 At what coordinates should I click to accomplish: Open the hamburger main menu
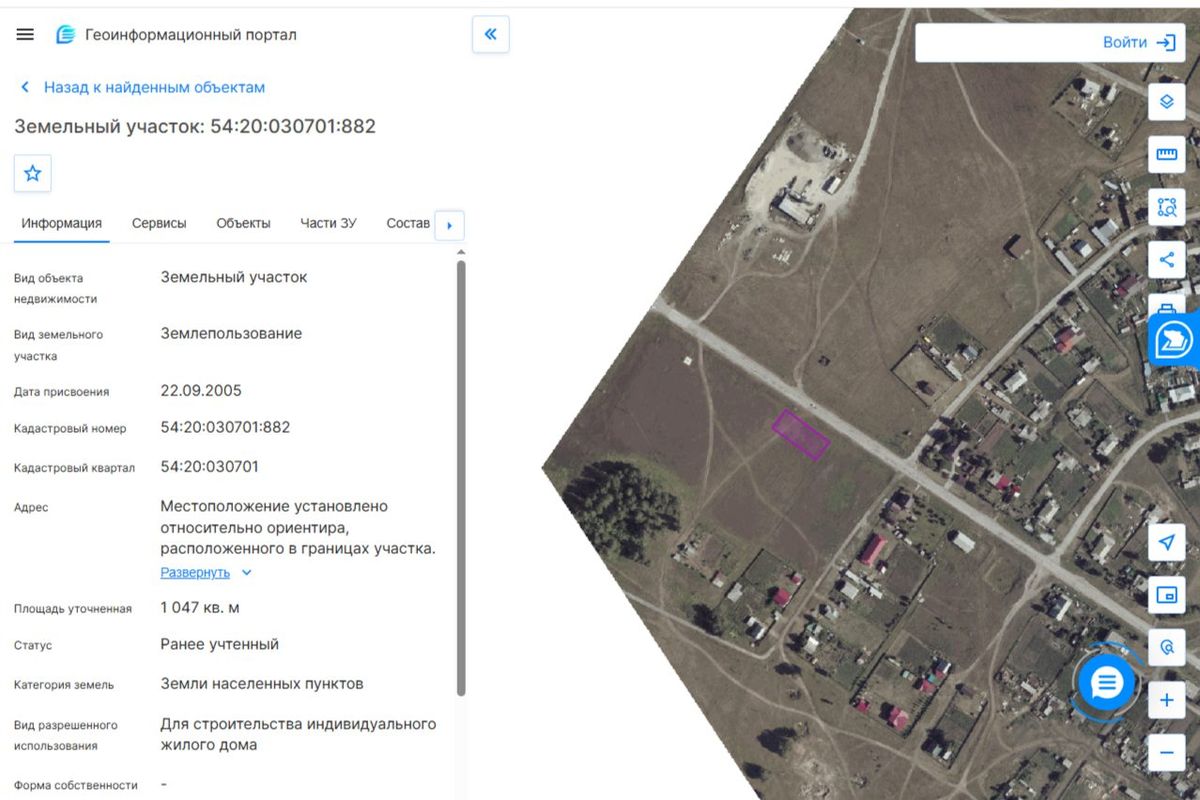(x=25, y=34)
